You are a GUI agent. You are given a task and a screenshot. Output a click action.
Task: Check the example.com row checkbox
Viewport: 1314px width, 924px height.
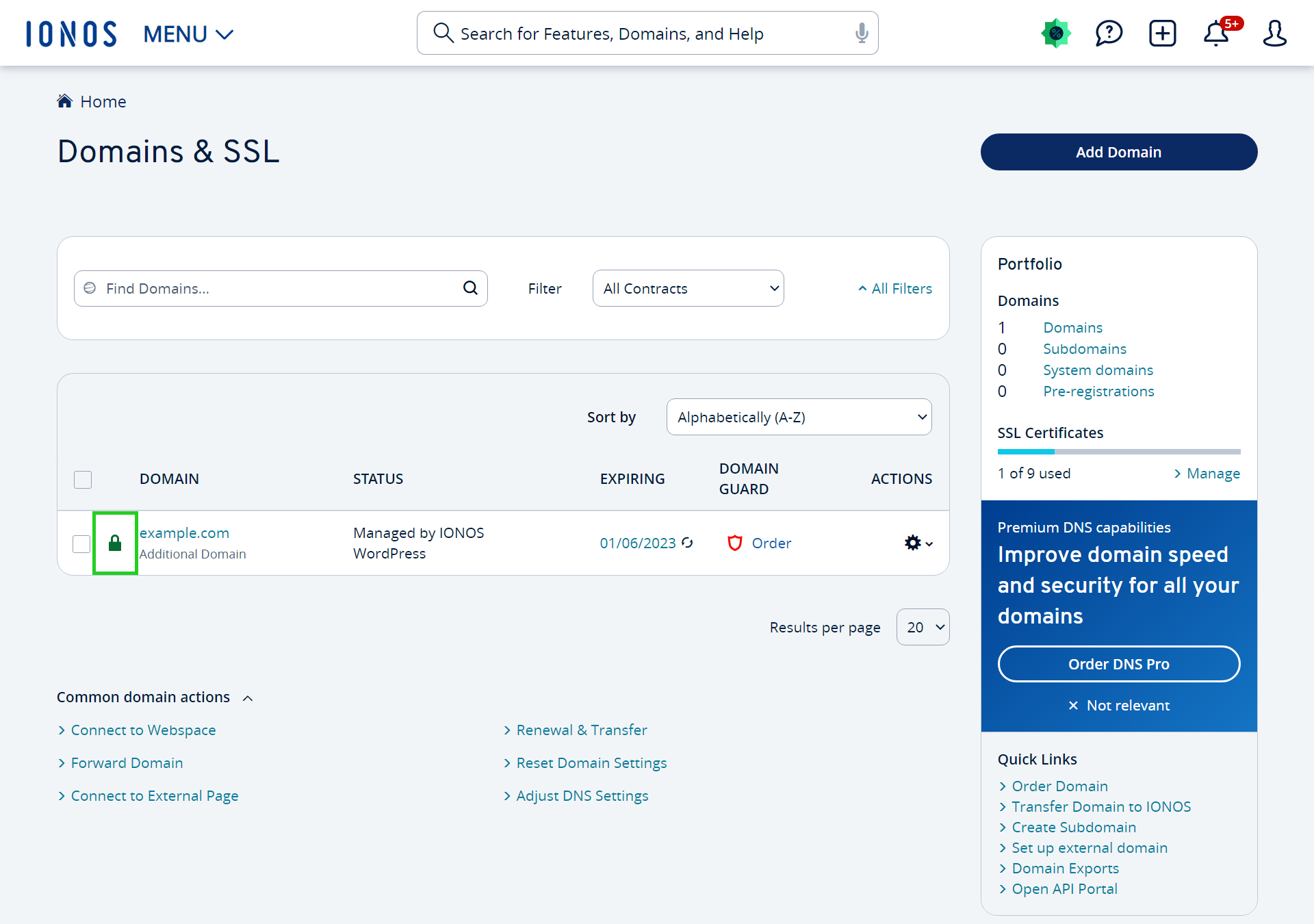(81, 543)
